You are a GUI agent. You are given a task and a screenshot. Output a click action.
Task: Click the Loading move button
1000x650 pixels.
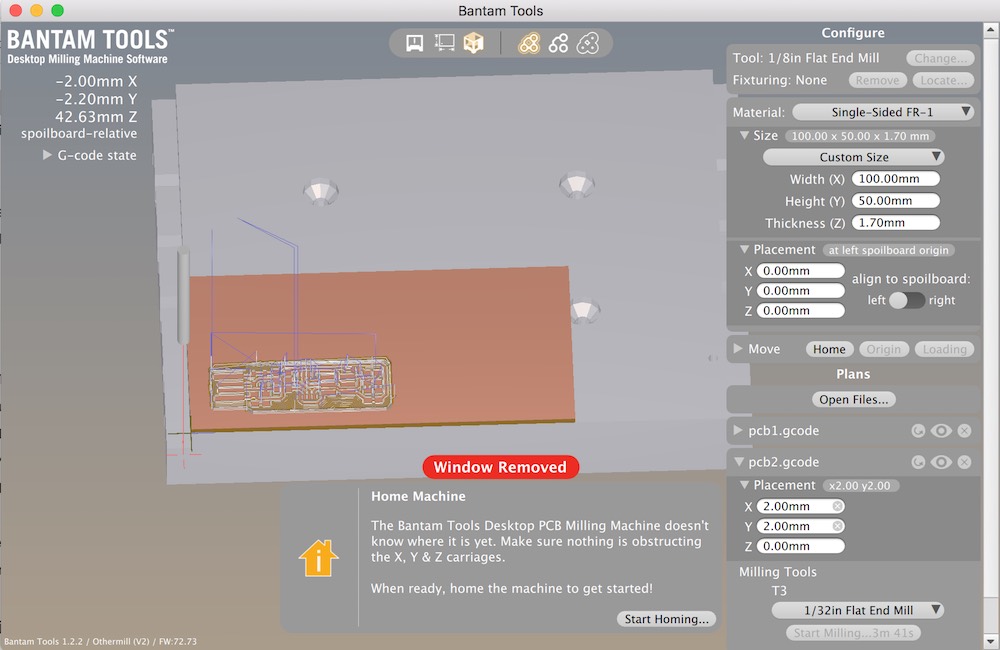tap(945, 349)
